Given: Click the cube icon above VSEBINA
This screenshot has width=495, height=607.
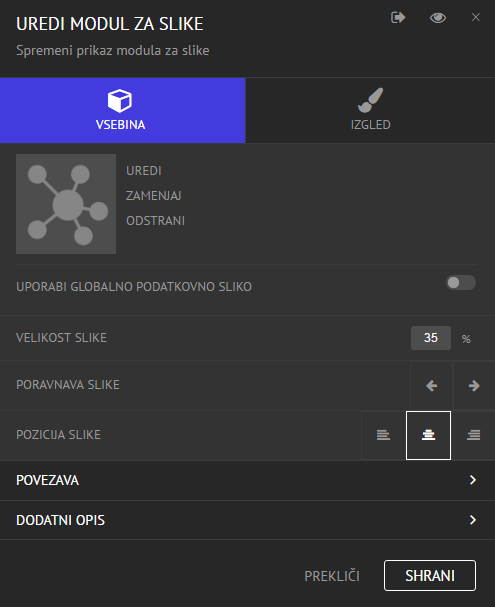Looking at the screenshot, I should pos(120,101).
